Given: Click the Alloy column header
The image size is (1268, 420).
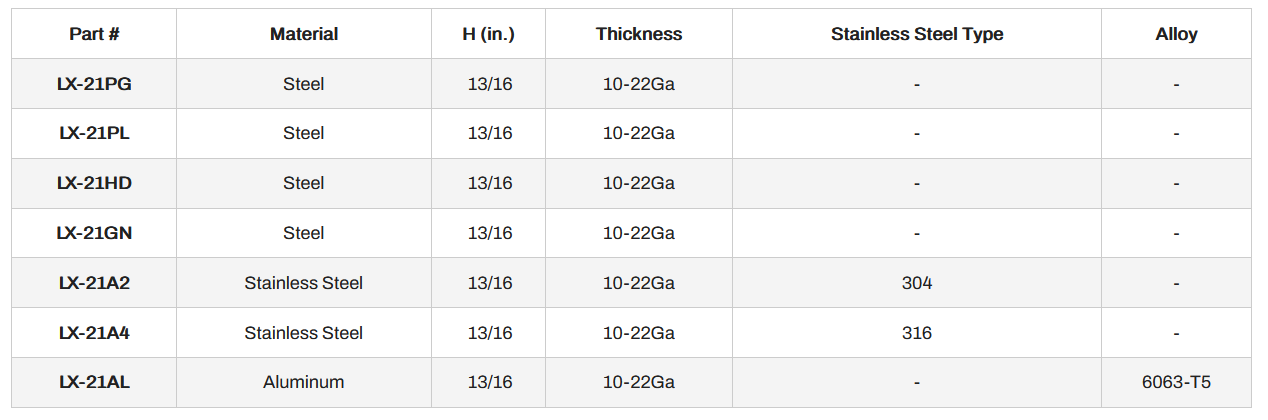Looking at the screenshot, I should (1176, 34).
